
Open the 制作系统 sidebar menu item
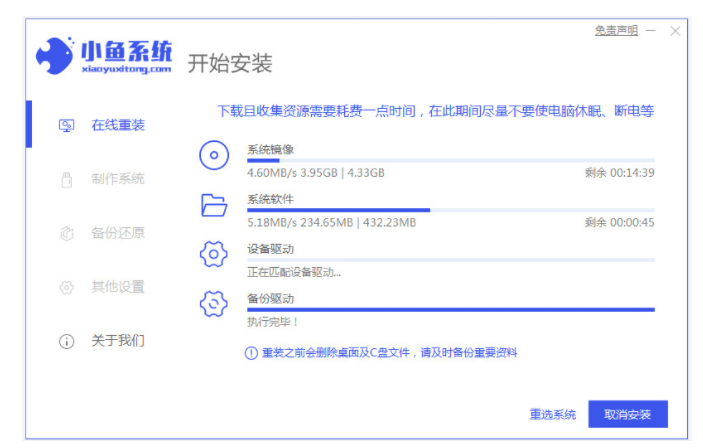click(117, 179)
